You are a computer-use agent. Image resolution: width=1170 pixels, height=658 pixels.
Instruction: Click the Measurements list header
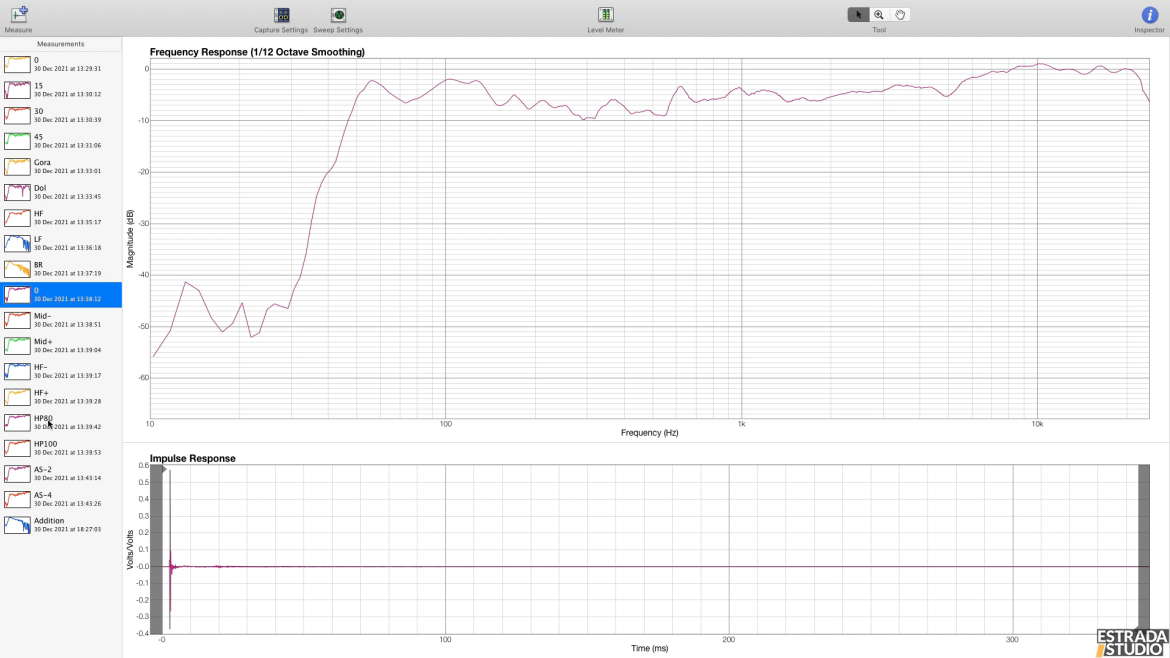[60, 44]
